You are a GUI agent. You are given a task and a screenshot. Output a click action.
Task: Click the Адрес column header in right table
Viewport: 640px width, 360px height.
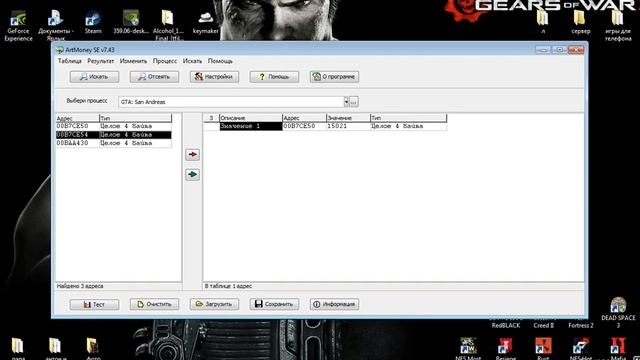pyautogui.click(x=304, y=118)
